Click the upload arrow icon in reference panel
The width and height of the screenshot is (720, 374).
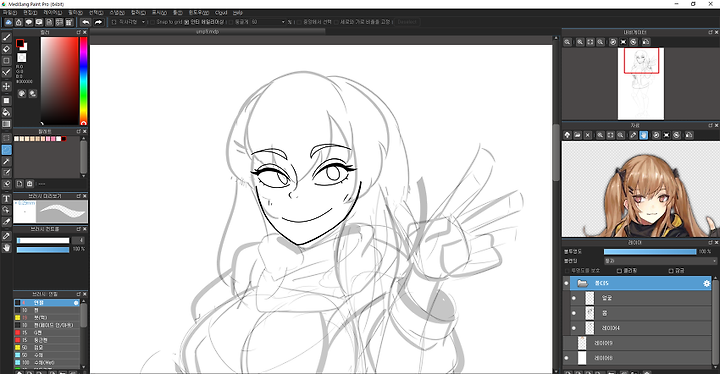[568, 135]
